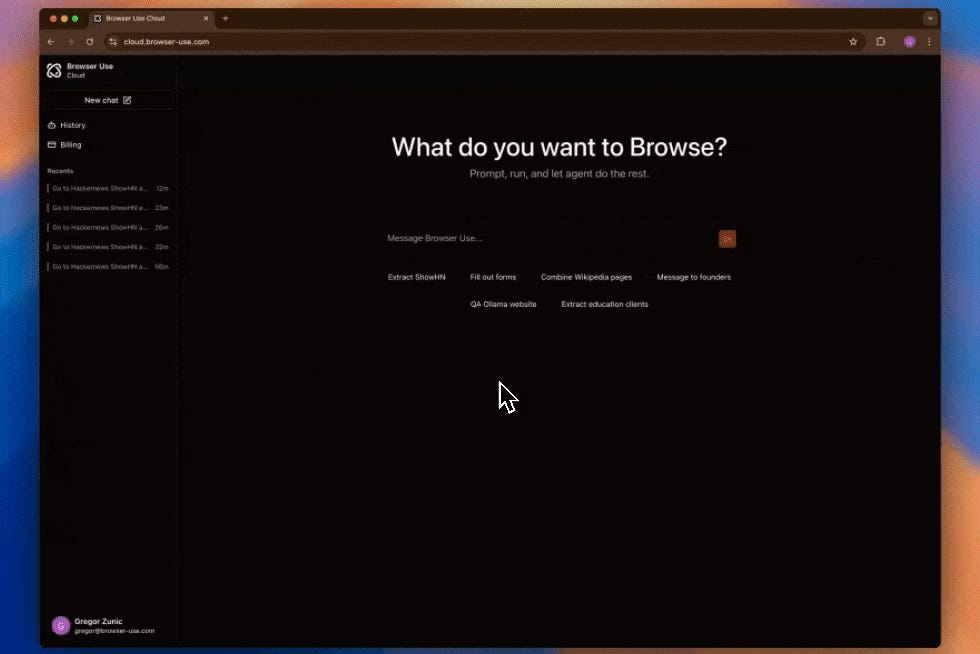The image size is (980, 654).
Task: Choose the Extract ShowHN suggestion
Action: (x=417, y=277)
